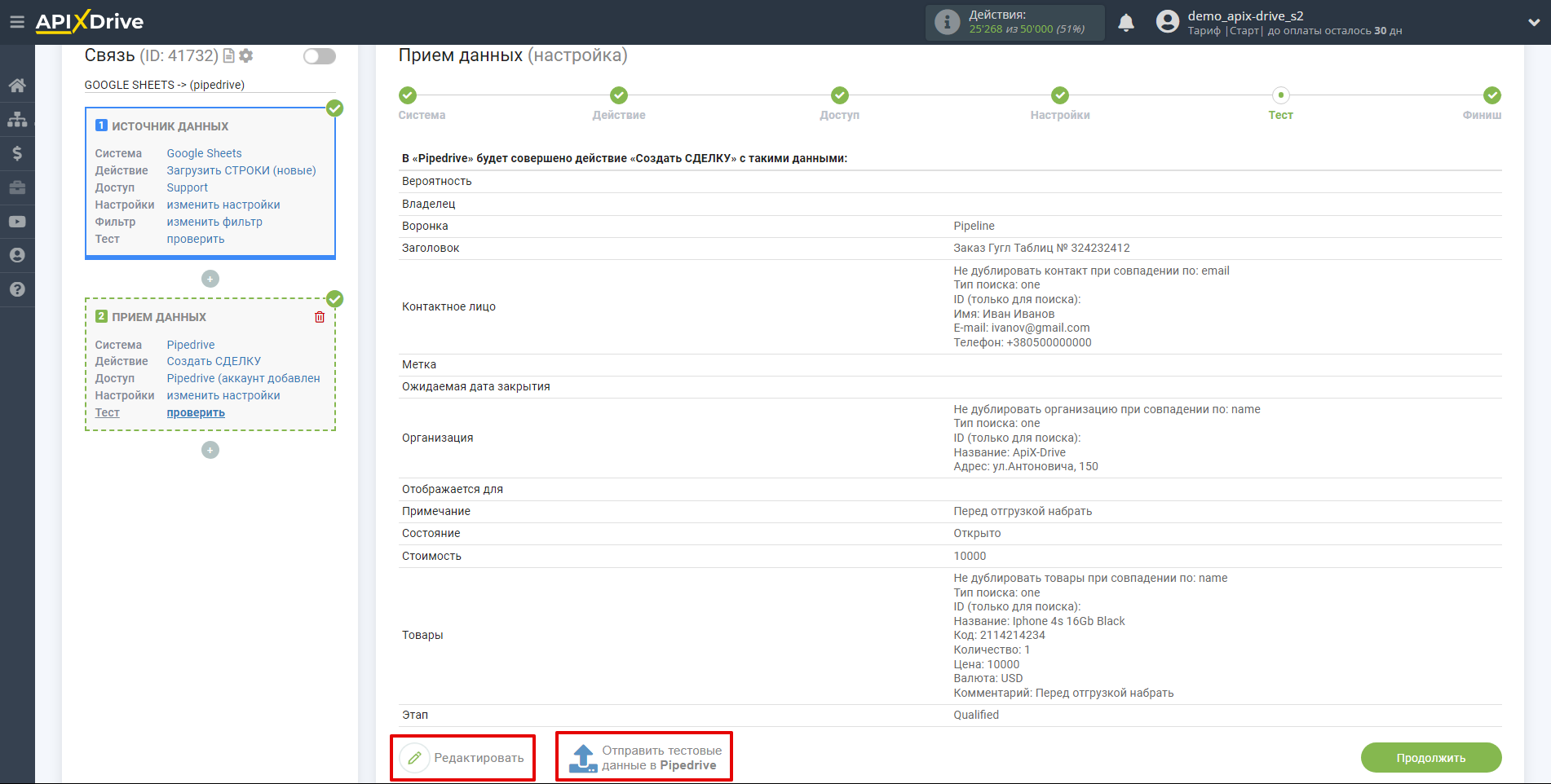This screenshot has height=784, width=1551.
Task: Click the Тест label in receiver block
Action: [107, 412]
